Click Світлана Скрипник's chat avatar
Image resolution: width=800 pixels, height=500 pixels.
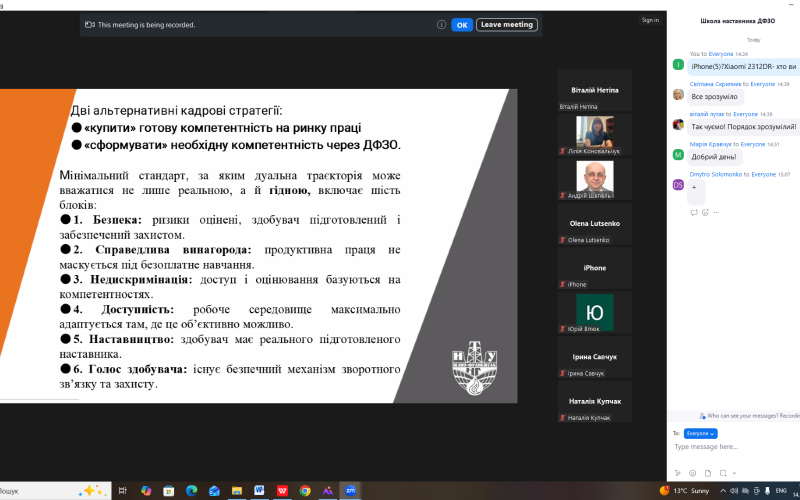coord(678,94)
